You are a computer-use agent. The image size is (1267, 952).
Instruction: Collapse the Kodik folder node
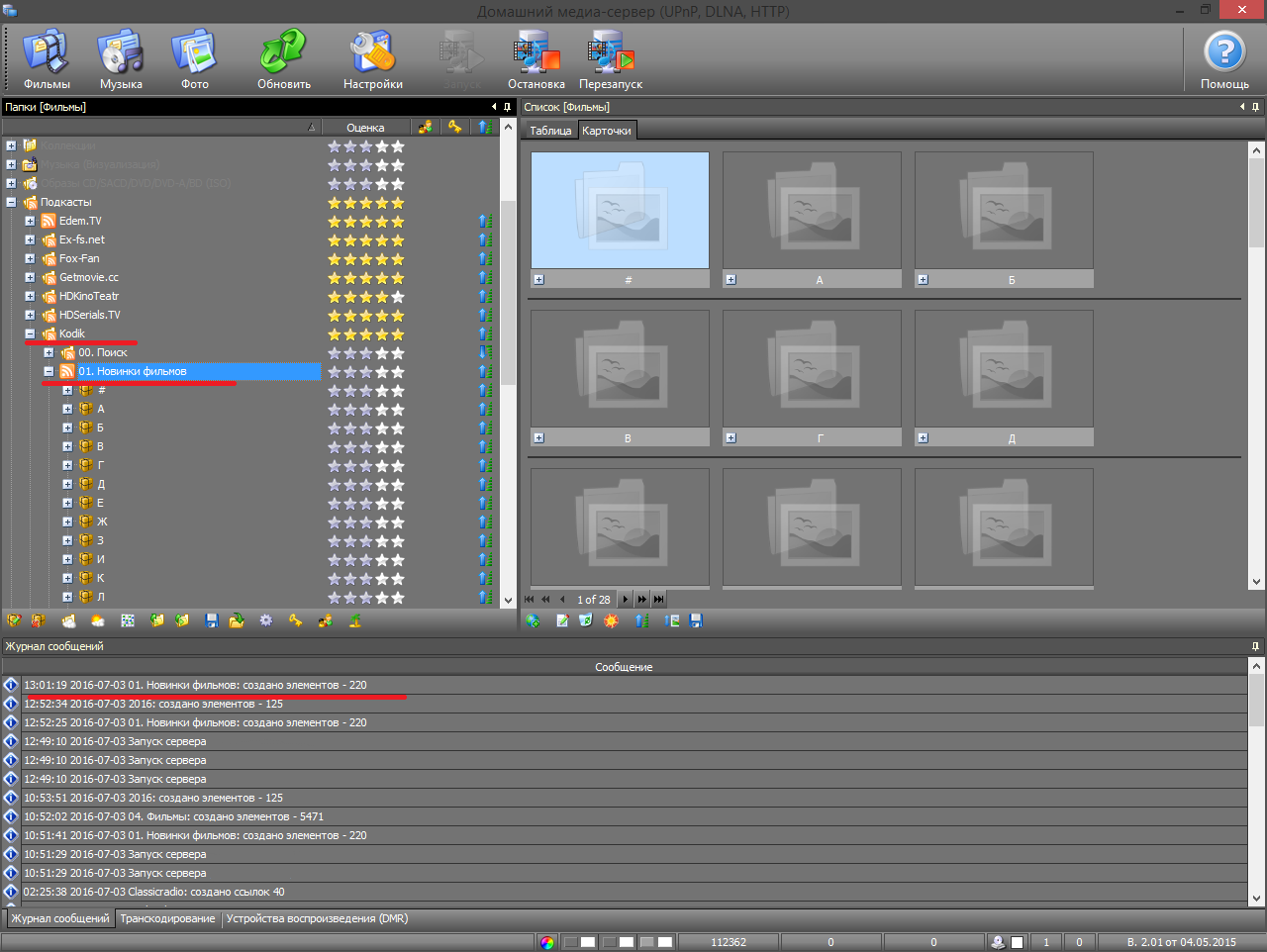[x=30, y=333]
